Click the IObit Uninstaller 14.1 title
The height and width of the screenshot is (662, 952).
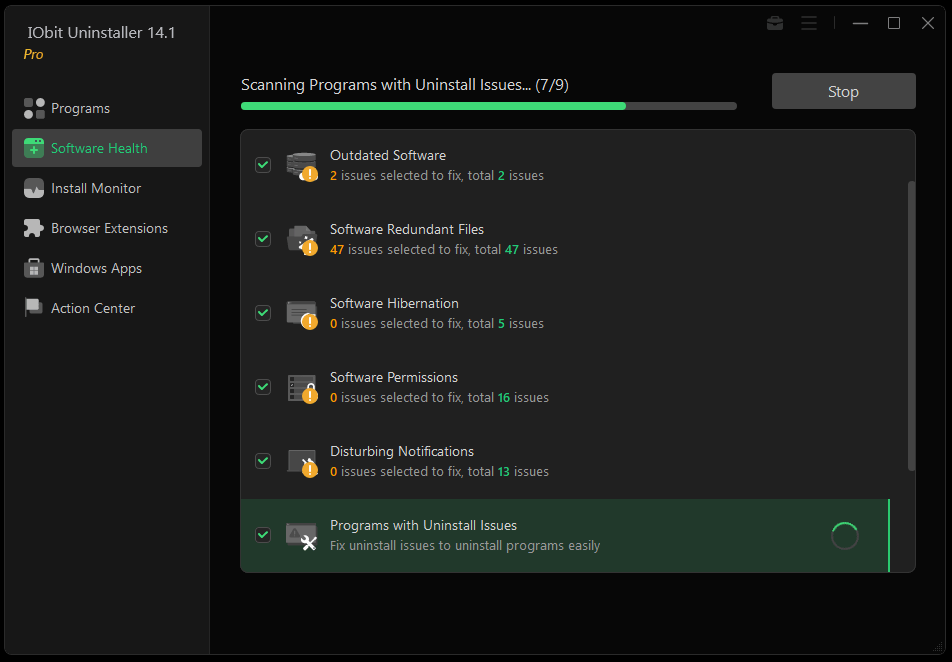point(101,33)
